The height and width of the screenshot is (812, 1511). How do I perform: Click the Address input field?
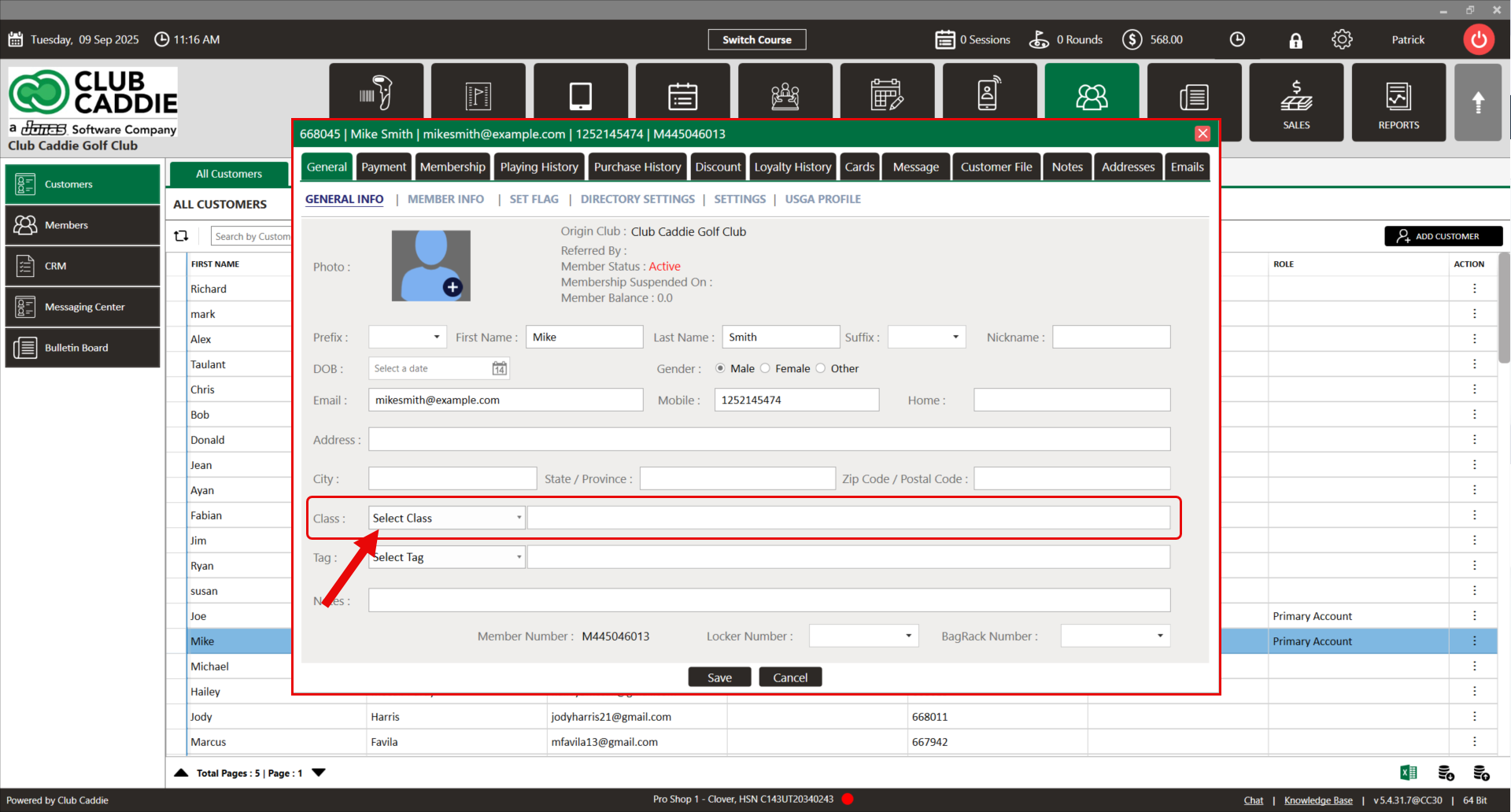[x=770, y=439]
